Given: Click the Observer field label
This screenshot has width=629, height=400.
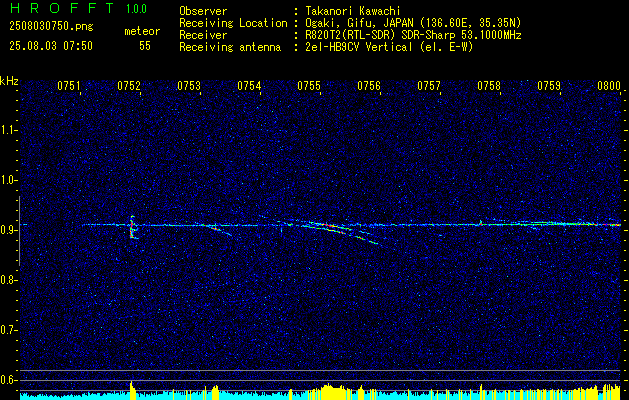Looking at the screenshot, I should point(203,11).
